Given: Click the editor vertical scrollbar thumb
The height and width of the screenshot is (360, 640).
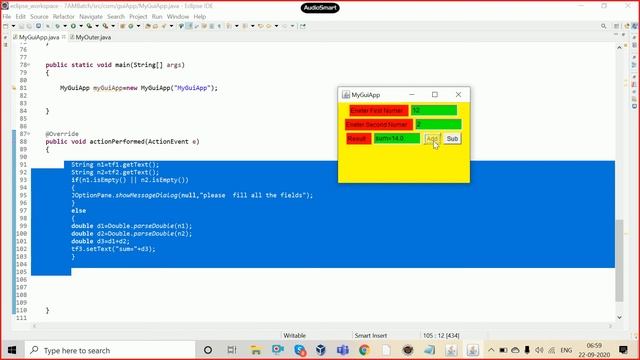Looking at the screenshot, I should pos(619,260).
